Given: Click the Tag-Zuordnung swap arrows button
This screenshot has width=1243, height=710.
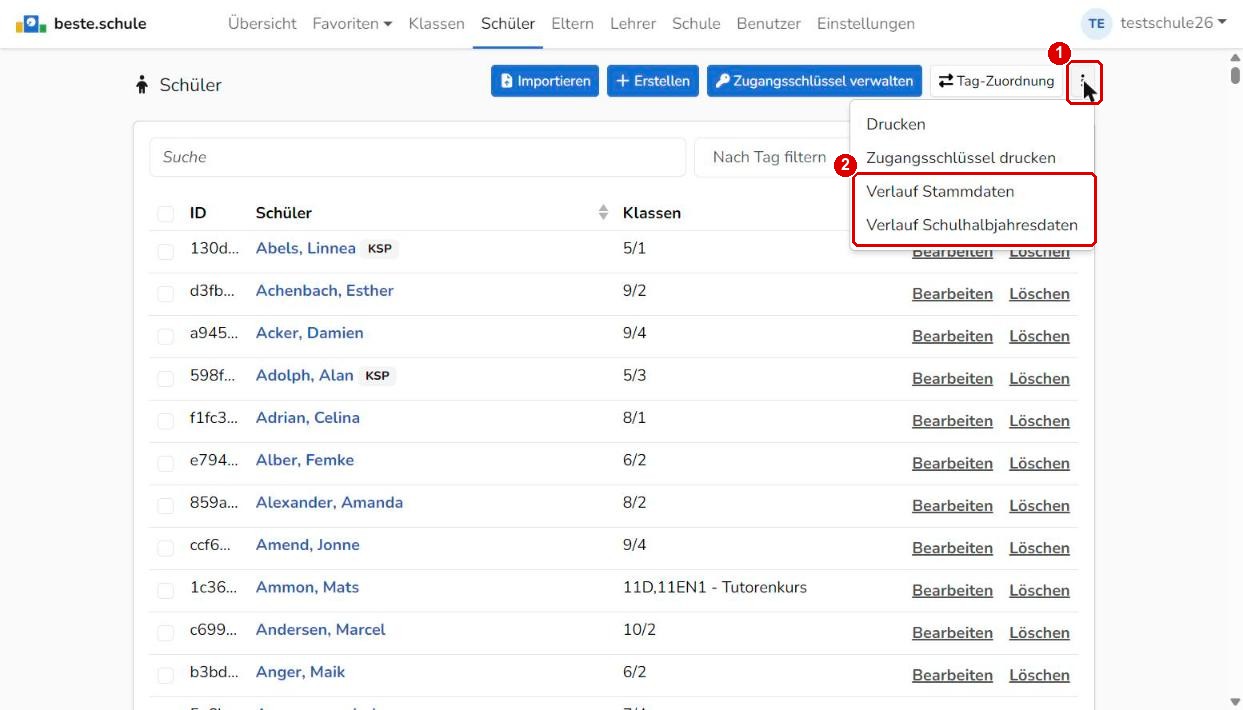Looking at the screenshot, I should (x=996, y=81).
